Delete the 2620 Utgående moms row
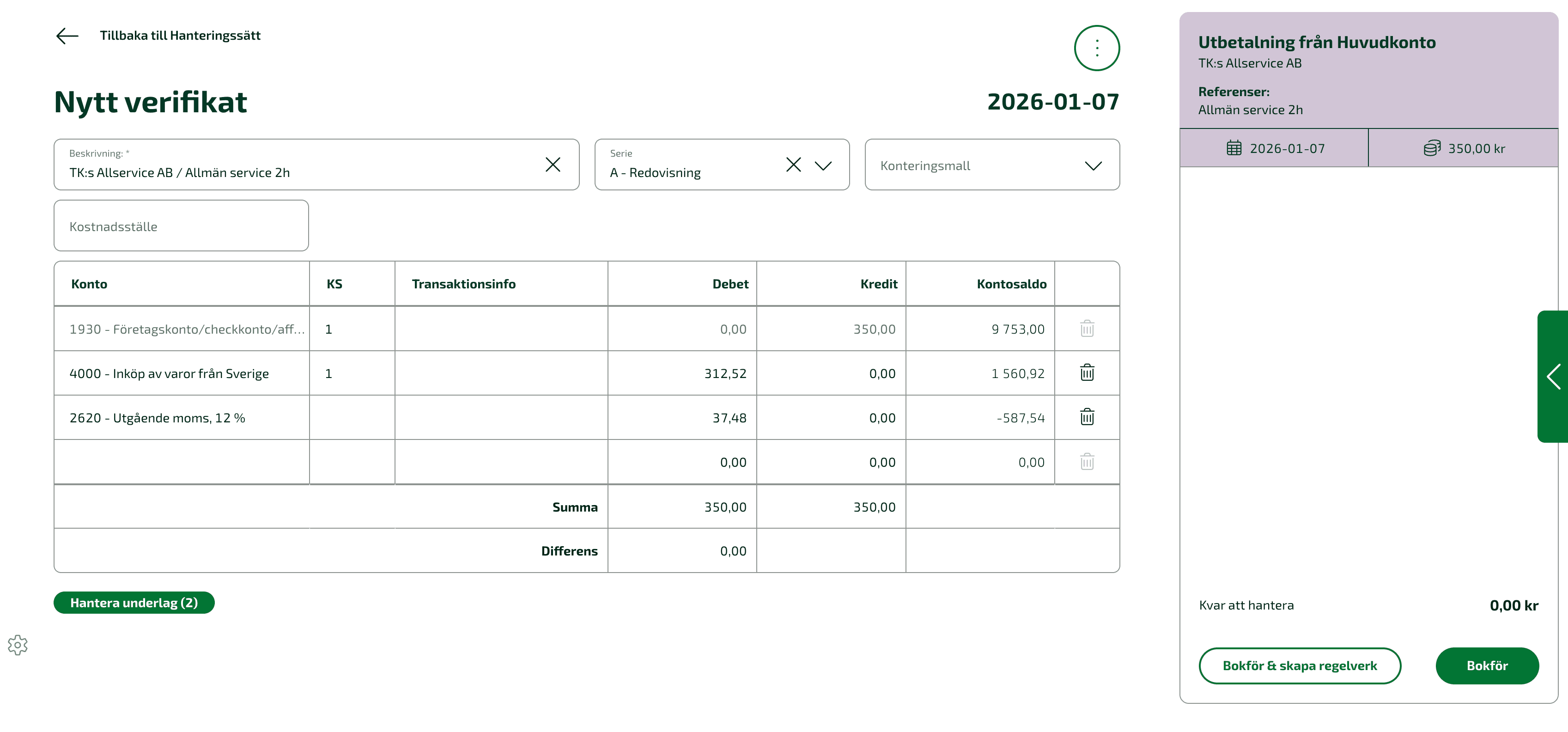 point(1087,417)
